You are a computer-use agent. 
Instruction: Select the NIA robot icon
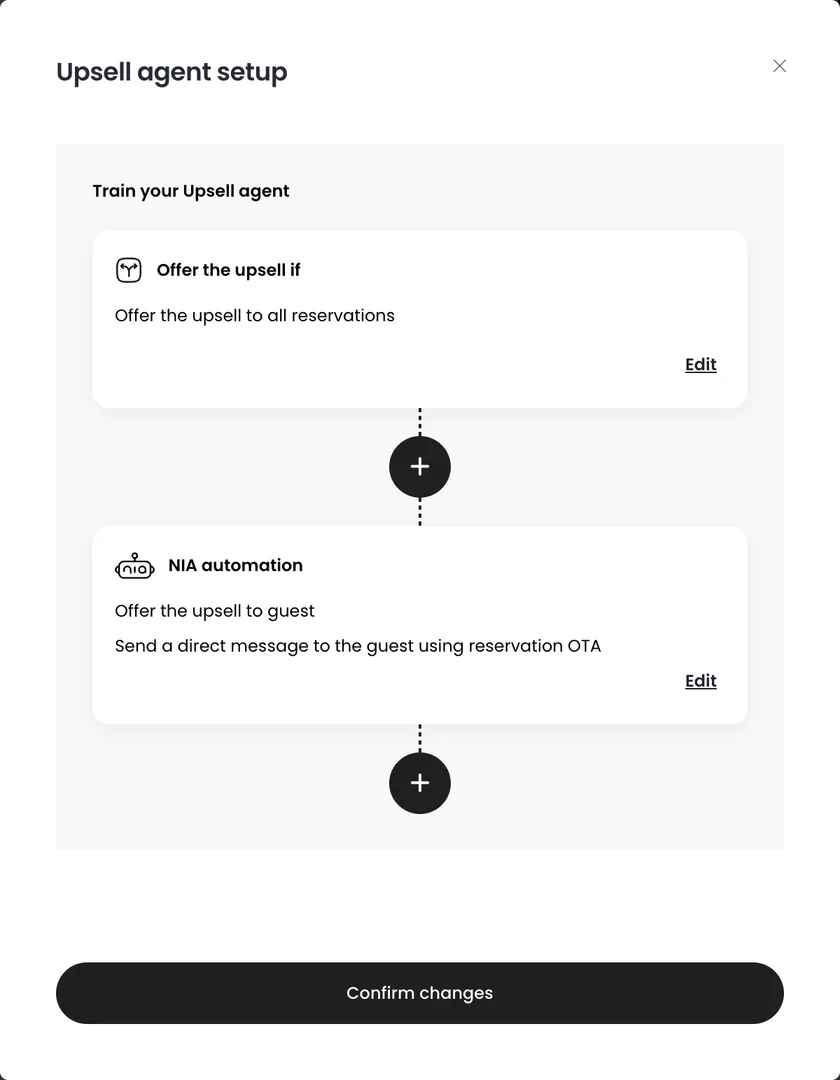pos(134,565)
